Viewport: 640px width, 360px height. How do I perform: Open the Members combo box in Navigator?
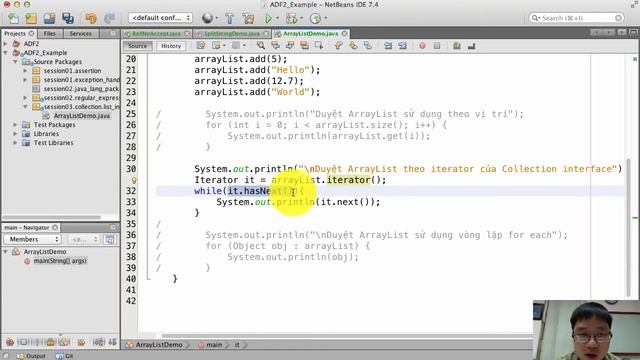click(32, 239)
